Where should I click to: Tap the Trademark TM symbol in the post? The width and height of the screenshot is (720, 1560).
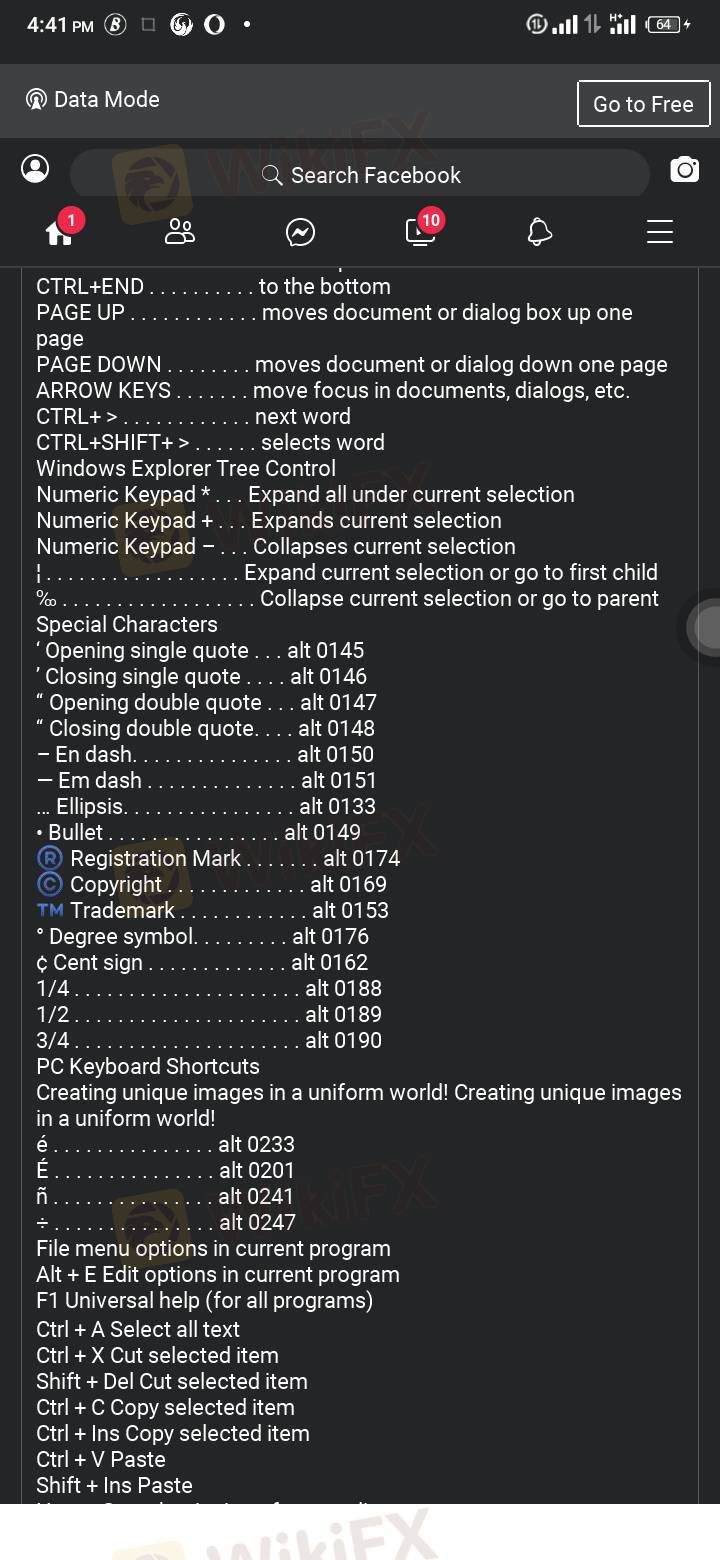[x=49, y=910]
